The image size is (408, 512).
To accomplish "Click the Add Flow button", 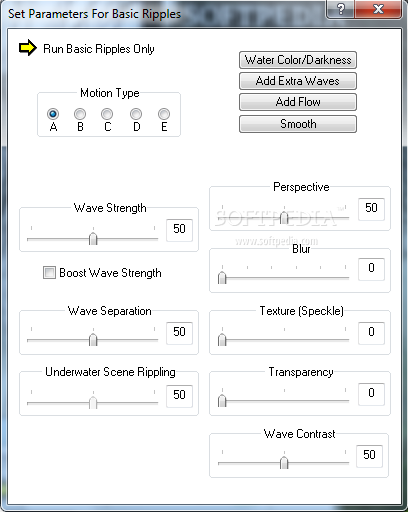I will pyautogui.click(x=298, y=102).
